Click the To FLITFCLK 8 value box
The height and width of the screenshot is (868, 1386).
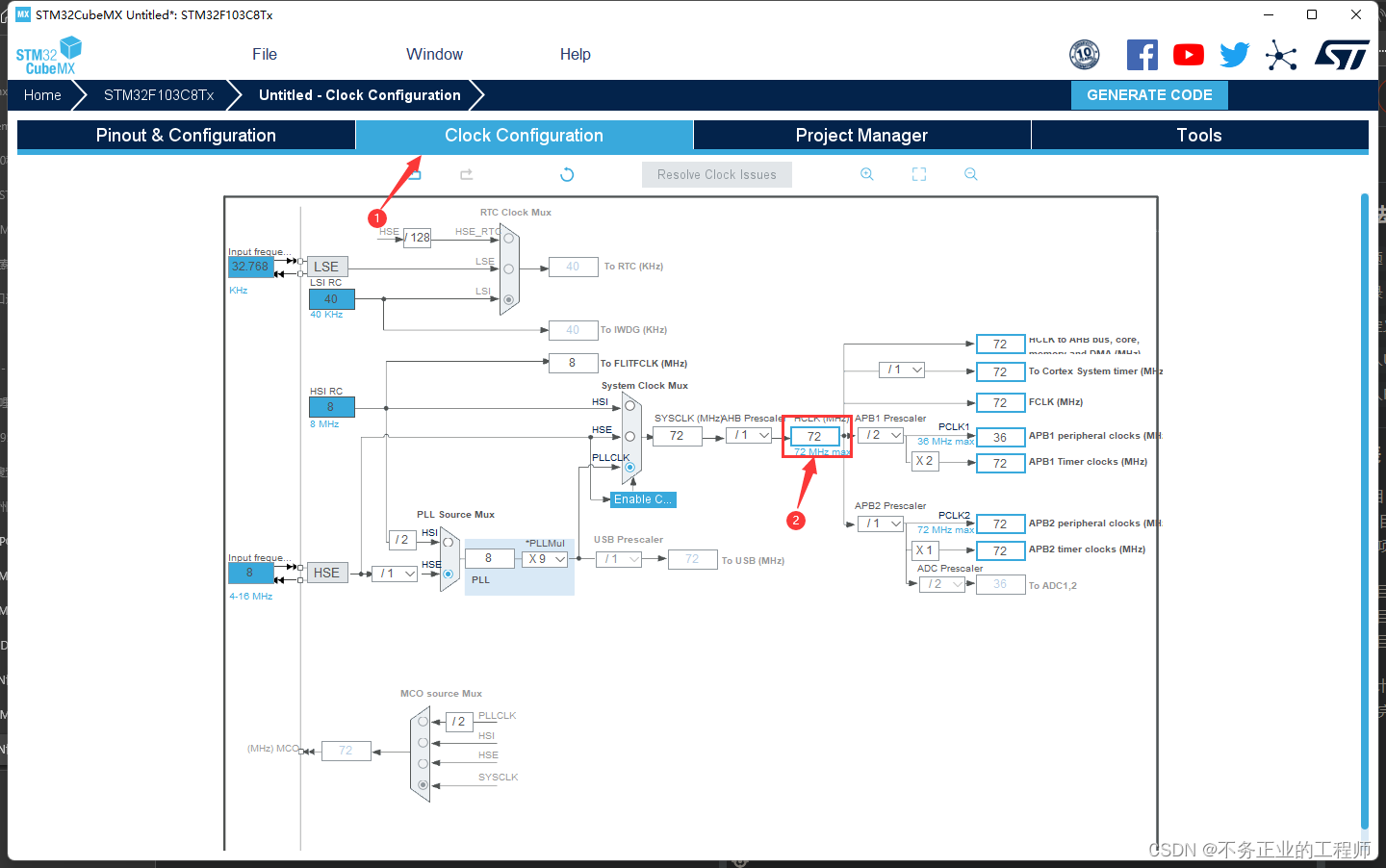click(573, 363)
